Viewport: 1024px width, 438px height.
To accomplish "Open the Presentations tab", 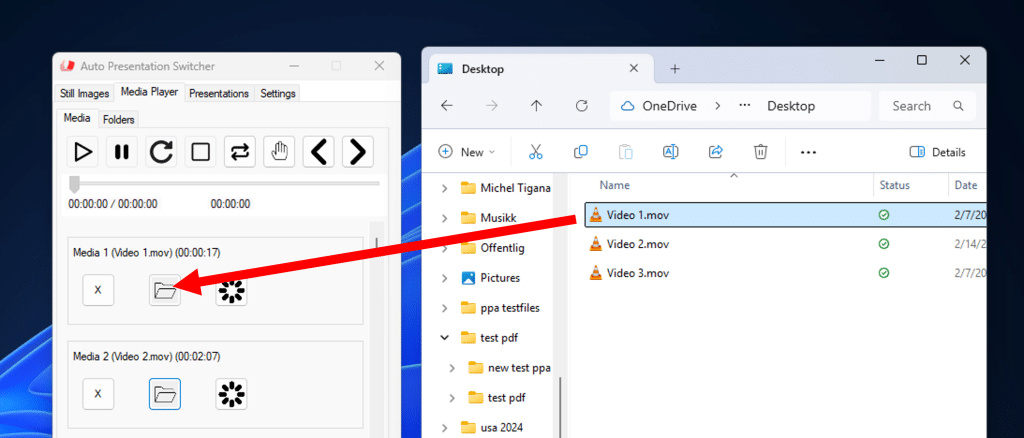I will 219,93.
